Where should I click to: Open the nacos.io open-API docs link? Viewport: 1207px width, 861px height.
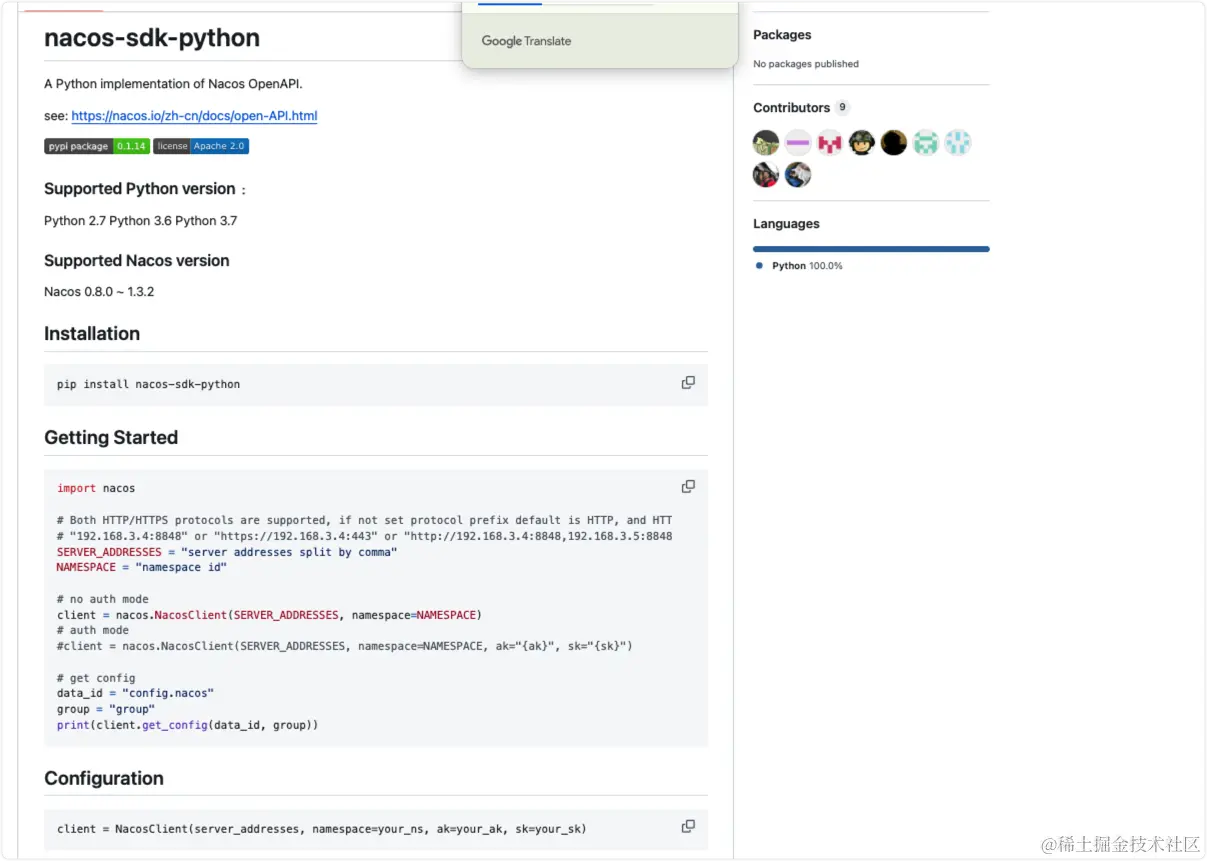(194, 116)
